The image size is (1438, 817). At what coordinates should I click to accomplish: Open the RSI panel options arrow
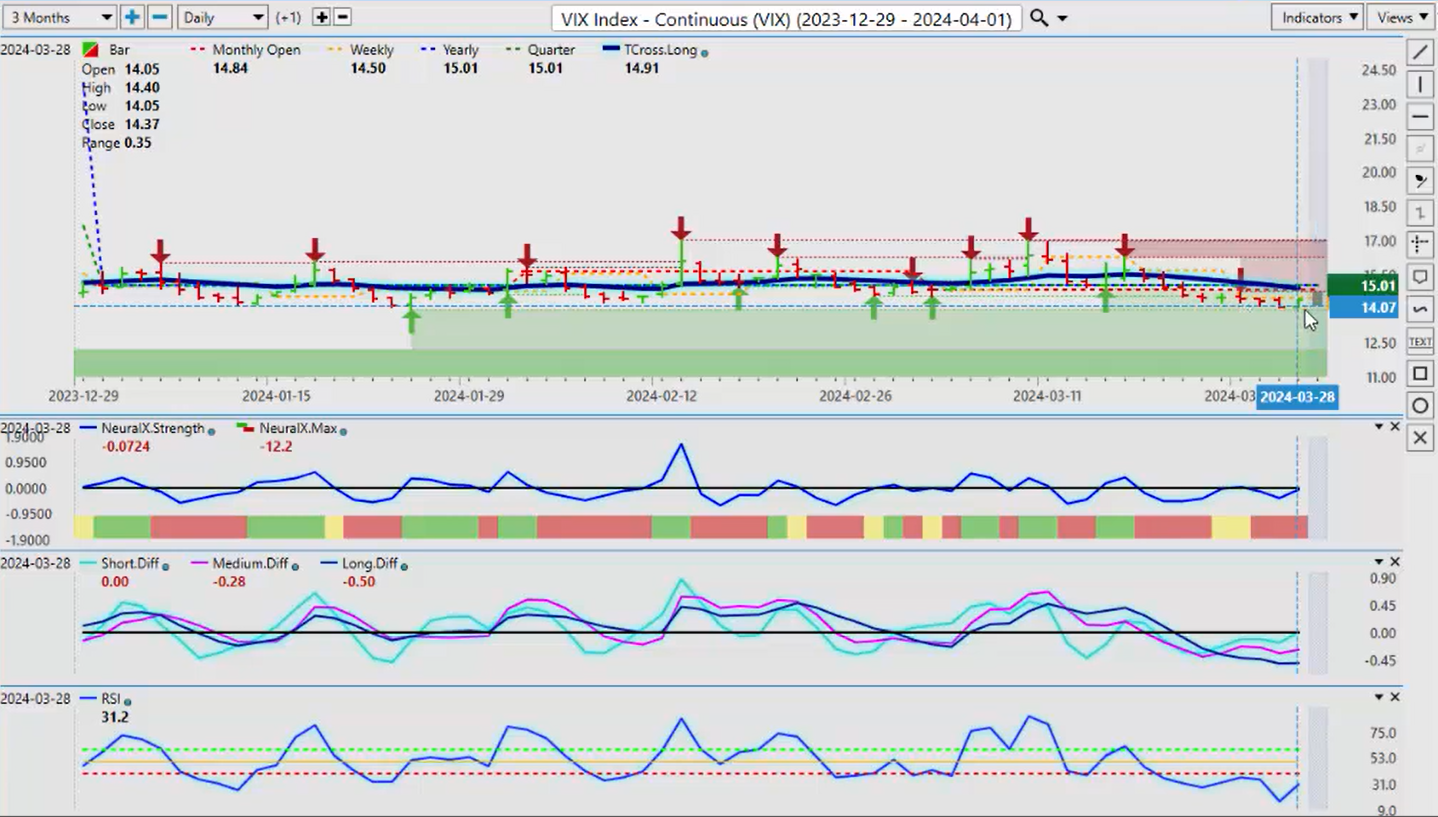[1379, 697]
